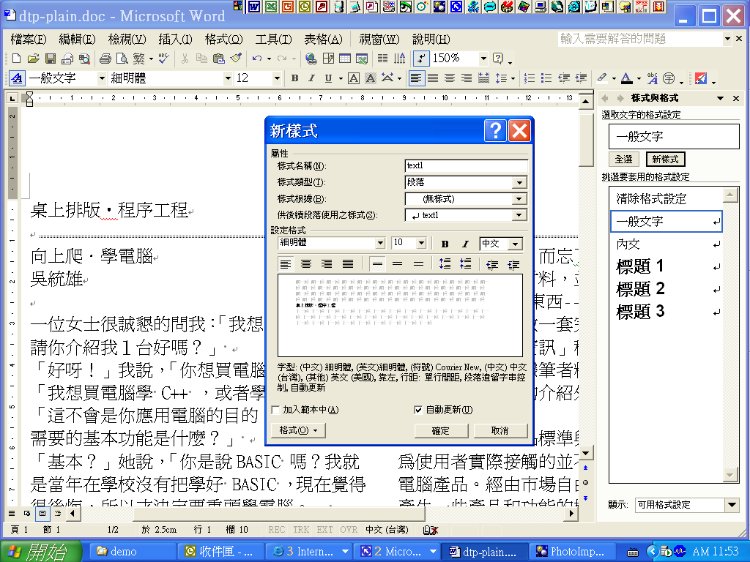The image size is (750, 562).
Task: Click the Character Border icon in formatting toolbar
Action: coord(353,78)
